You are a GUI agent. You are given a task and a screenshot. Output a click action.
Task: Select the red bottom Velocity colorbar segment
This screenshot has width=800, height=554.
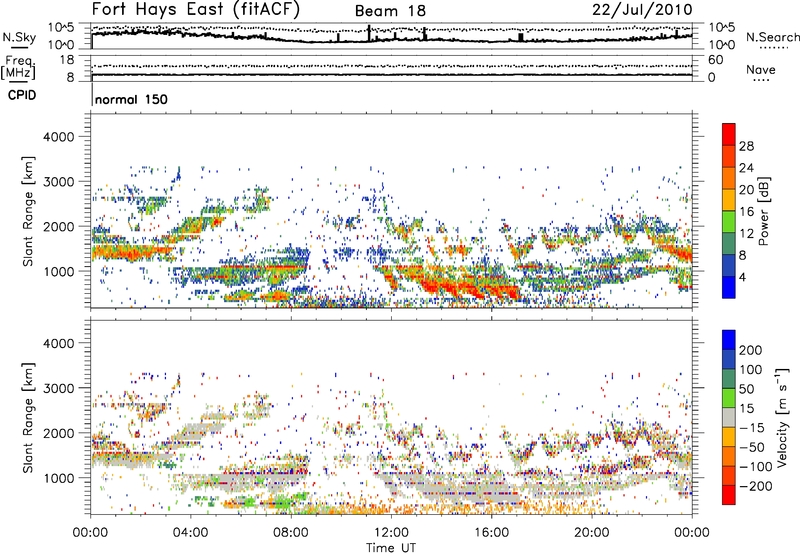729,495
